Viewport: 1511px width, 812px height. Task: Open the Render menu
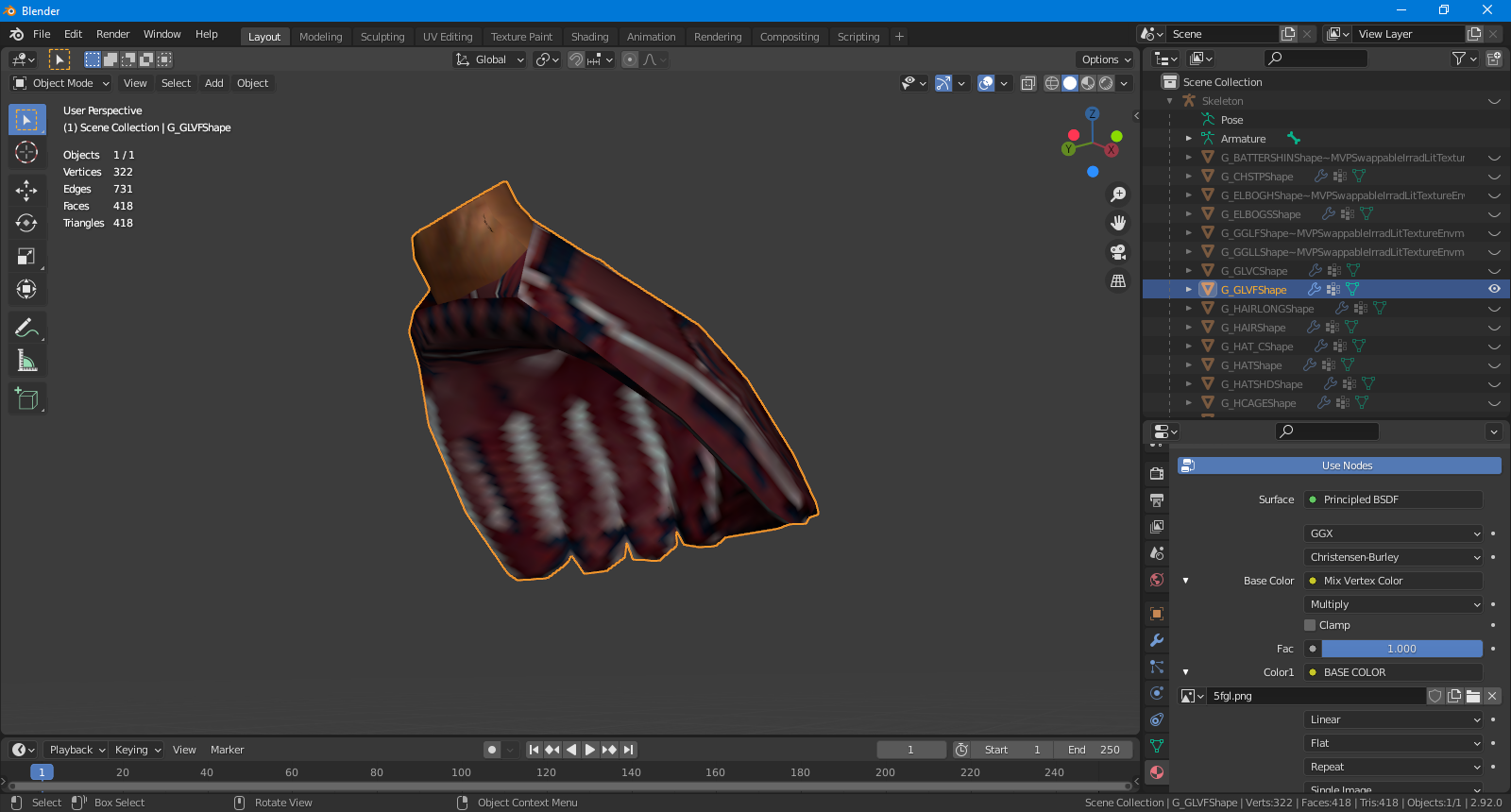(x=112, y=34)
